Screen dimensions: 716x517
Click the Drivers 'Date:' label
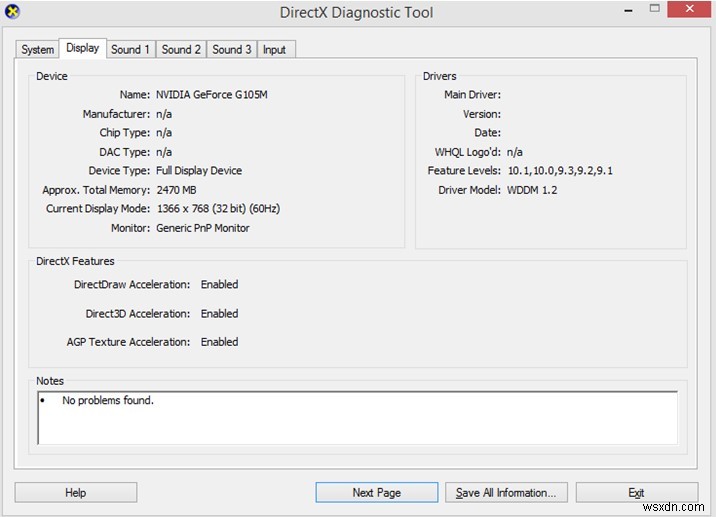(x=488, y=133)
